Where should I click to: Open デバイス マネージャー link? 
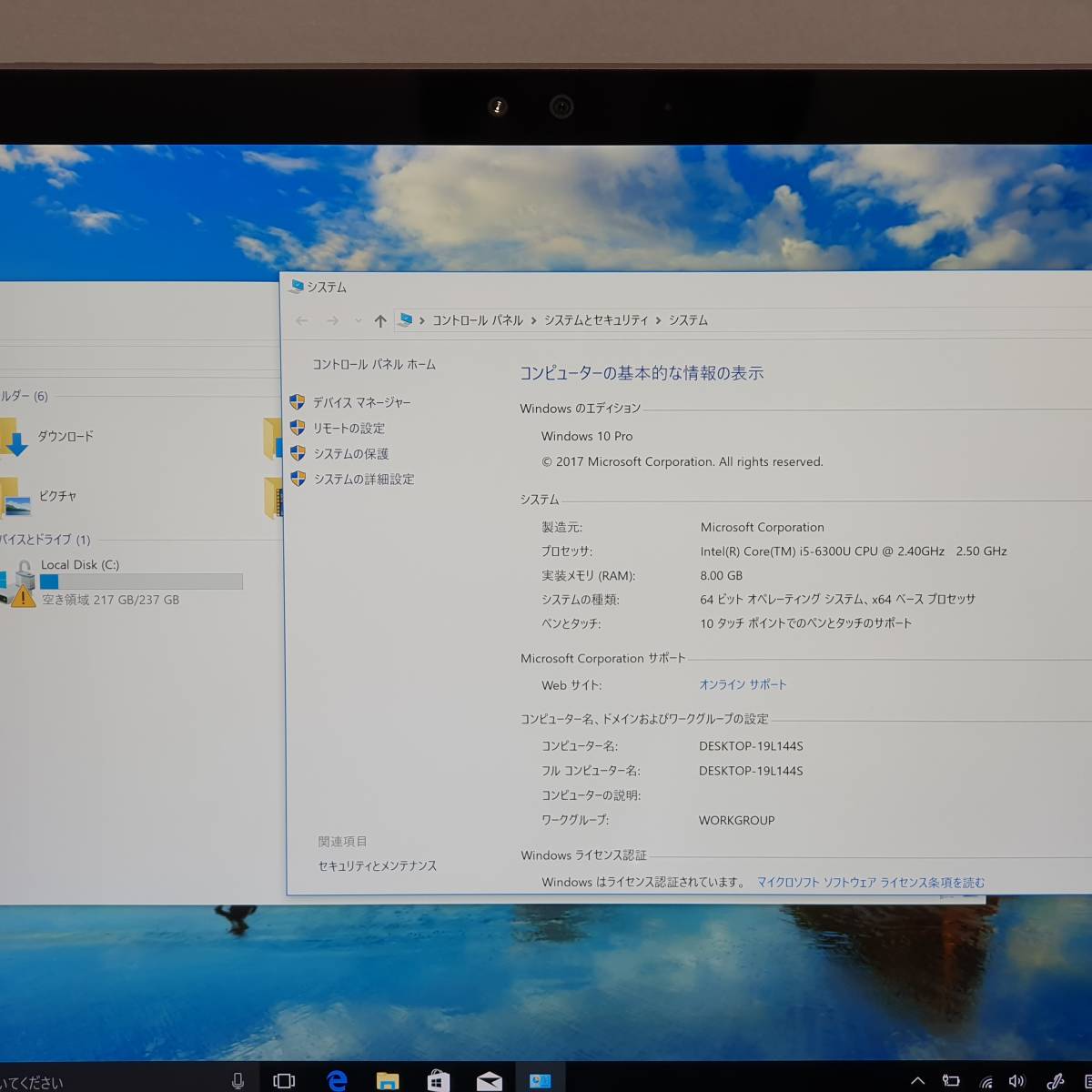click(x=361, y=402)
